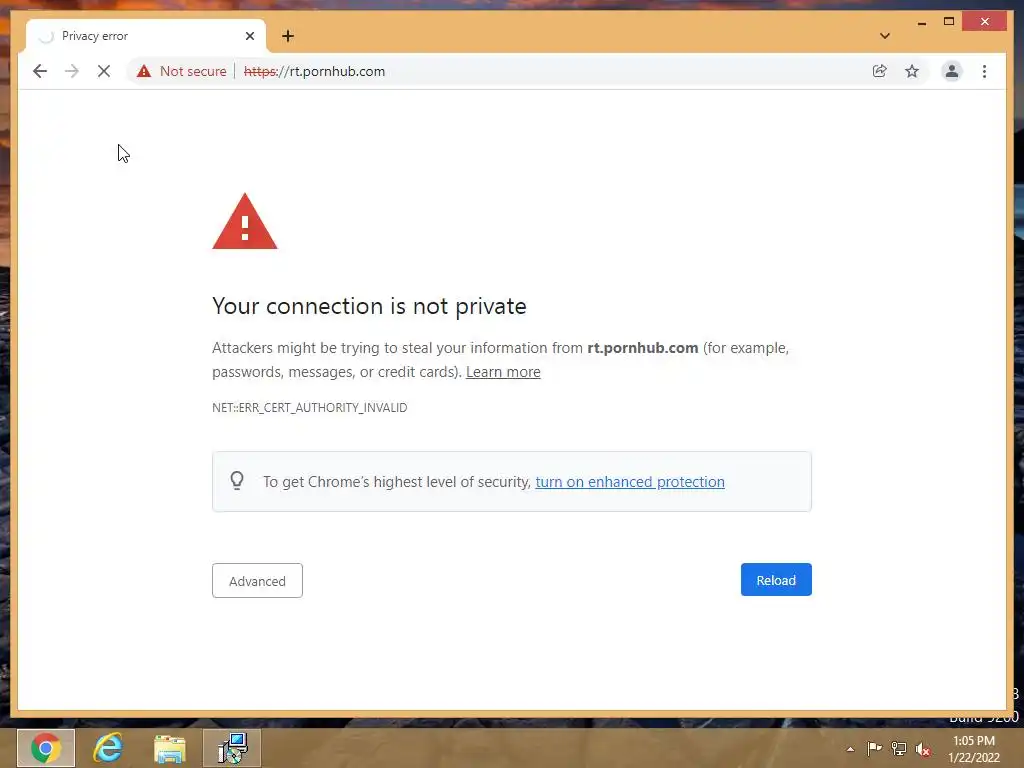The height and width of the screenshot is (768, 1024).
Task: Open the profile avatar icon
Action: (952, 71)
